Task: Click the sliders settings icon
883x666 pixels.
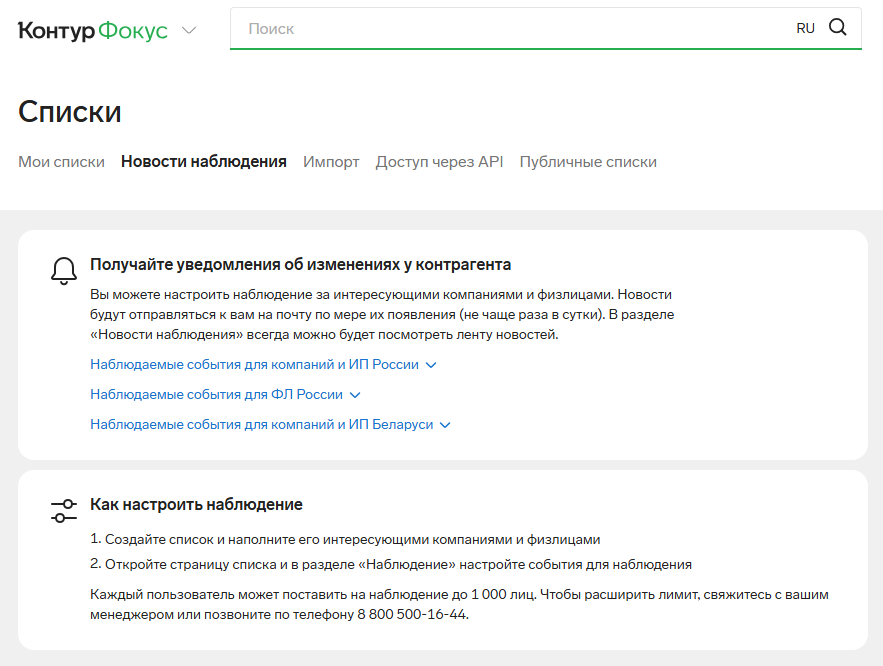Action: click(64, 511)
